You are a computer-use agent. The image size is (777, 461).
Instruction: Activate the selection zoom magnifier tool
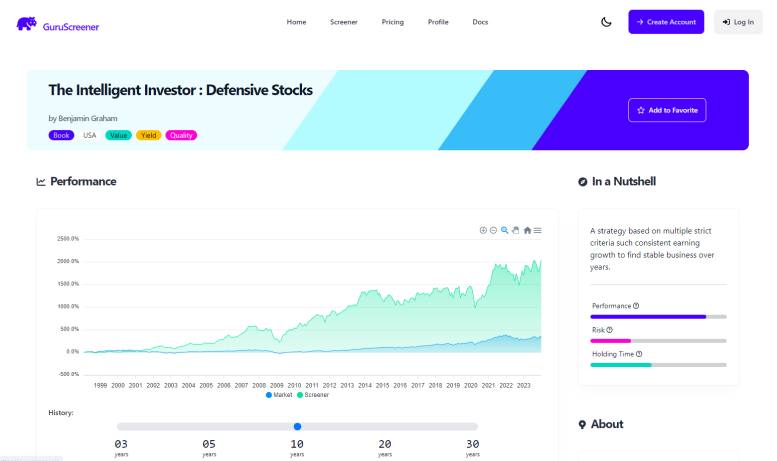pos(505,230)
